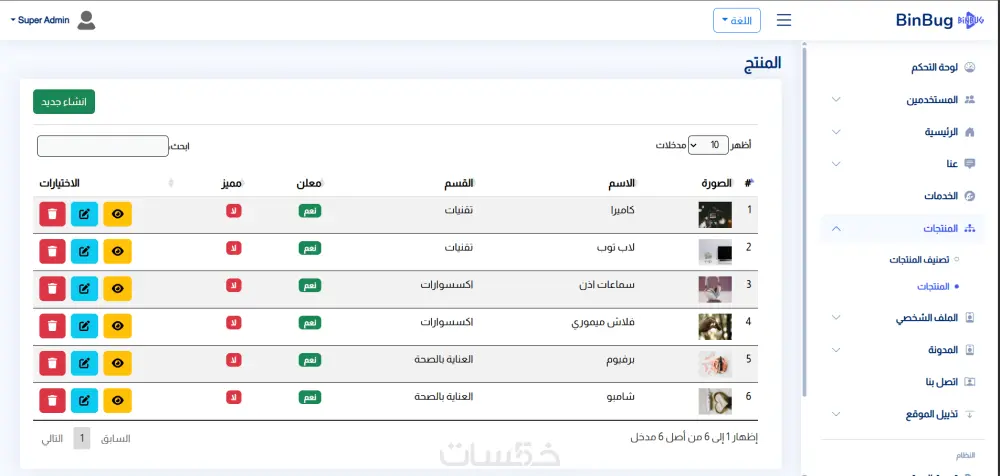This screenshot has width=1000, height=476.
Task: Open the الخدمات sidebar item
Action: [x=902, y=196]
